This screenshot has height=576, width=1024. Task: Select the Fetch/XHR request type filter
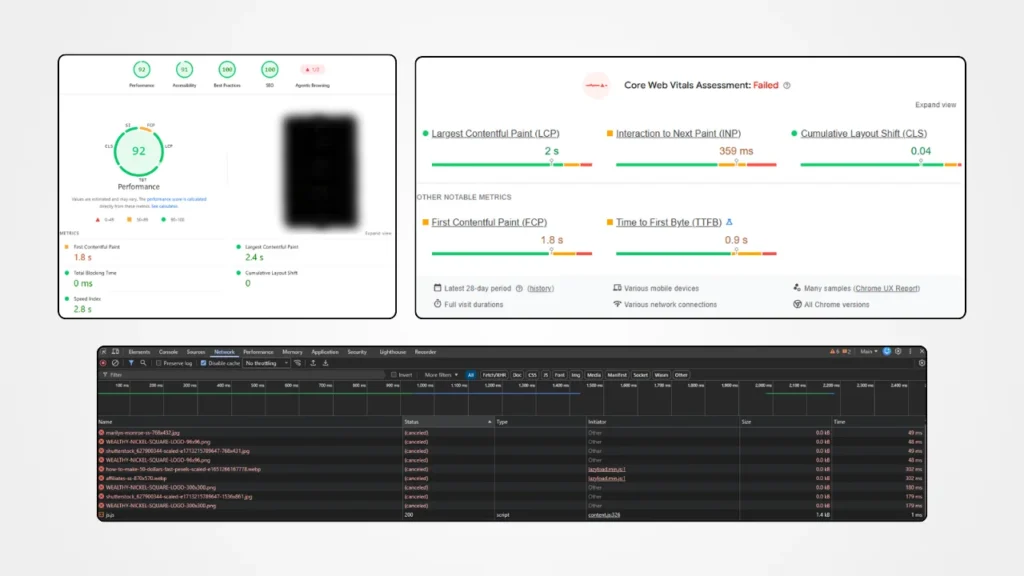(x=494, y=375)
